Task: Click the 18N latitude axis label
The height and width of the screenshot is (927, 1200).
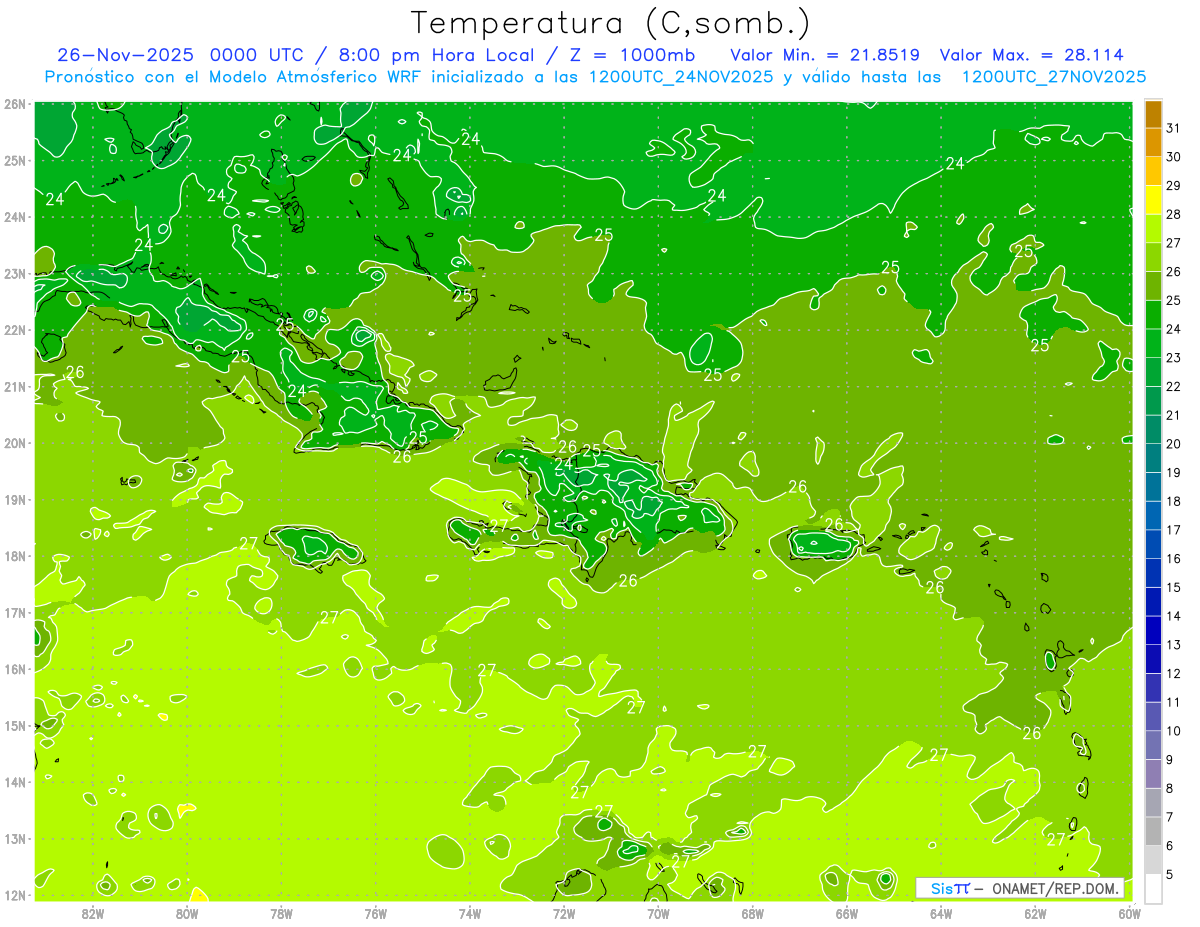Action: click(x=15, y=556)
